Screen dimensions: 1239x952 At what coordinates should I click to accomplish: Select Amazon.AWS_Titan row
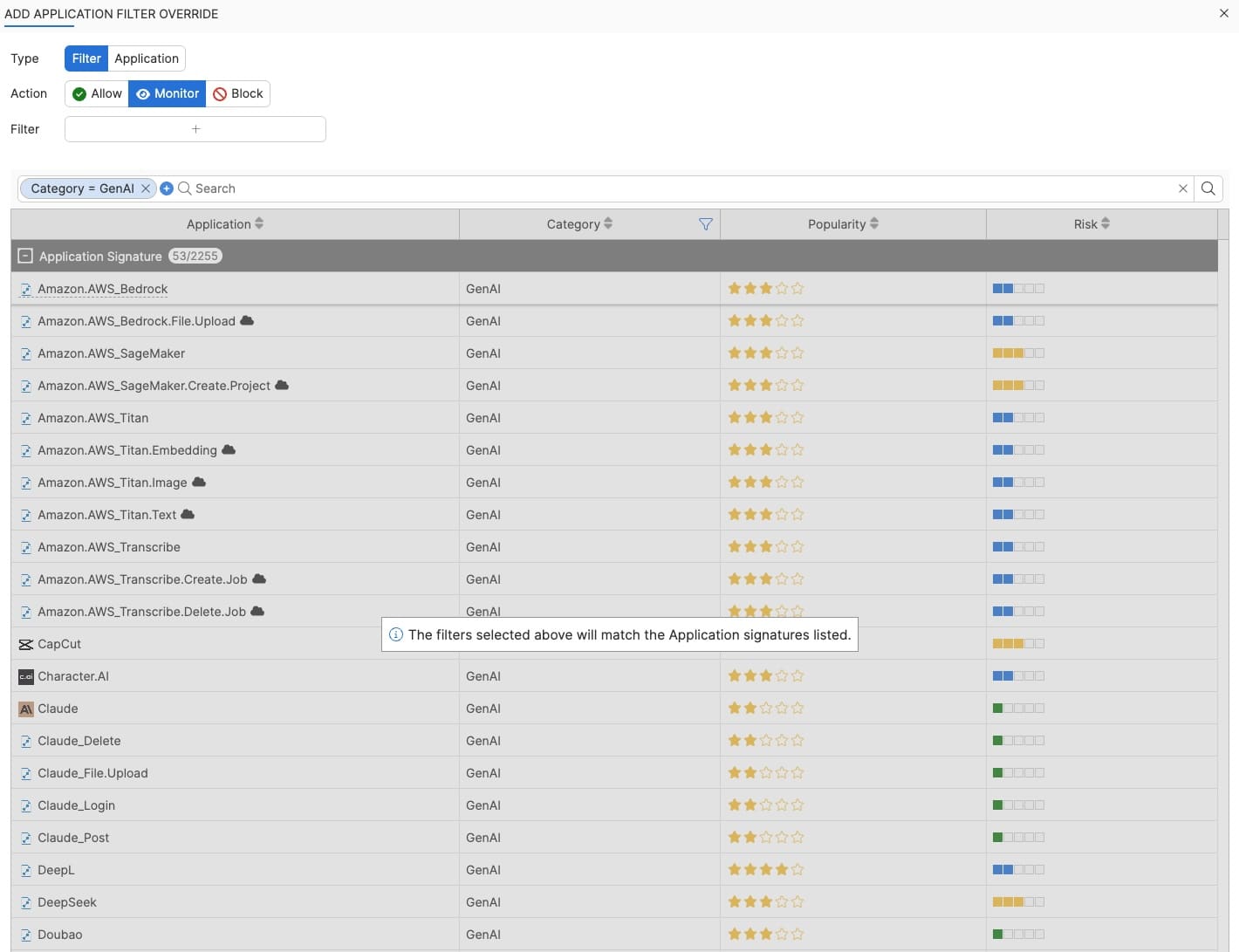click(x=614, y=418)
